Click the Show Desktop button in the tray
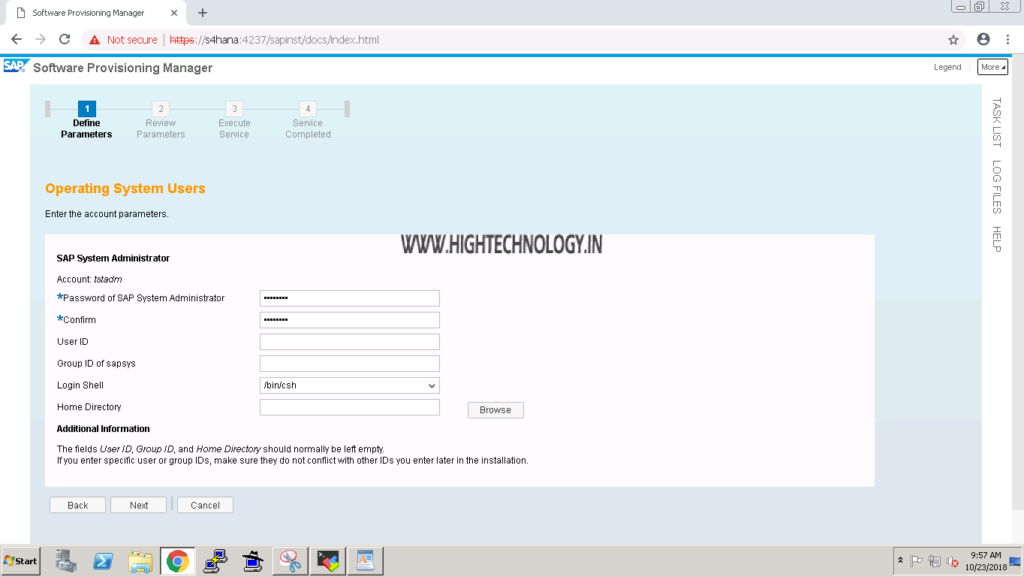This screenshot has width=1024, height=577. coord(1016,561)
